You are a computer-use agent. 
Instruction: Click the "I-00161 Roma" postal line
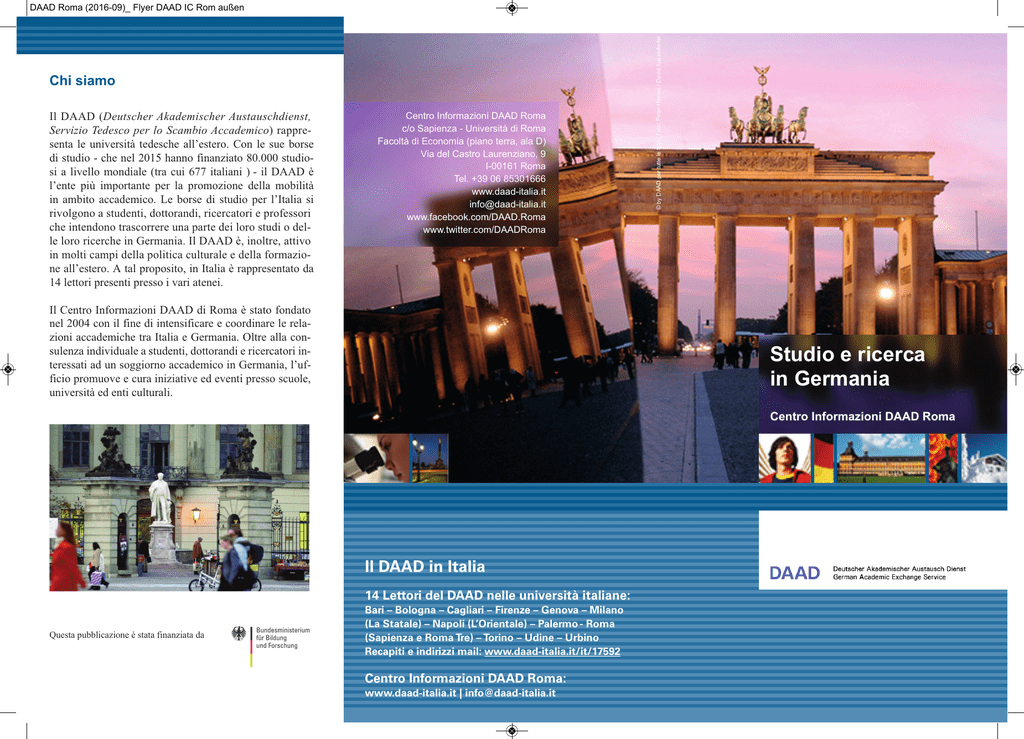[x=515, y=166]
